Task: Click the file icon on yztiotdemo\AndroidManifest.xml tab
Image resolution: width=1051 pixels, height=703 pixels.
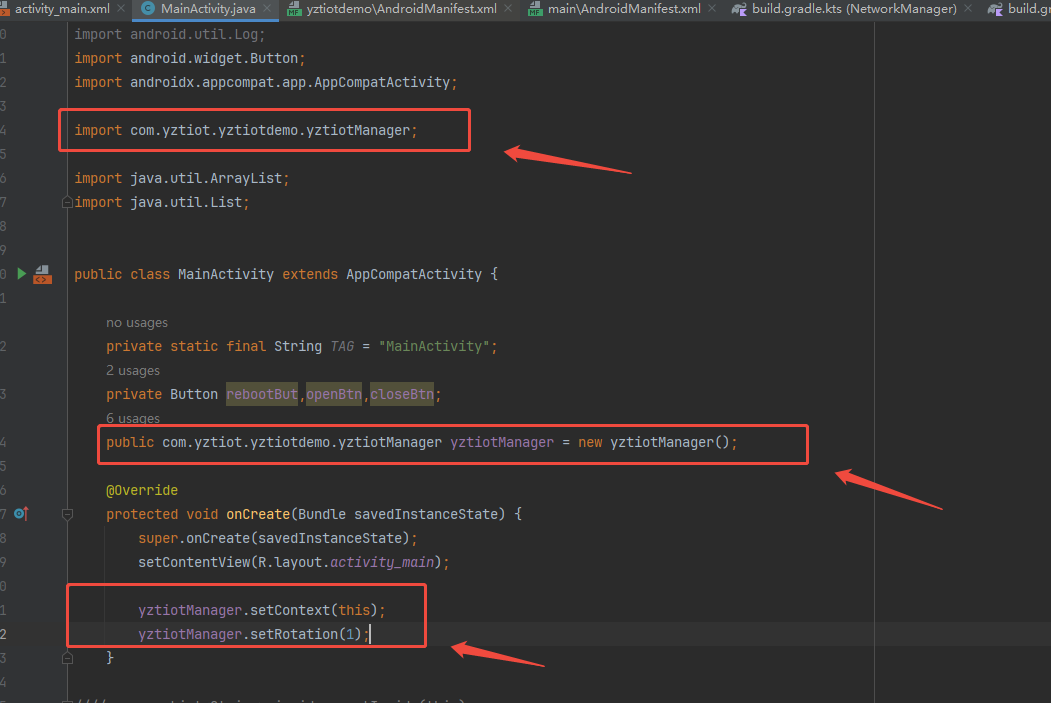Action: 294,9
